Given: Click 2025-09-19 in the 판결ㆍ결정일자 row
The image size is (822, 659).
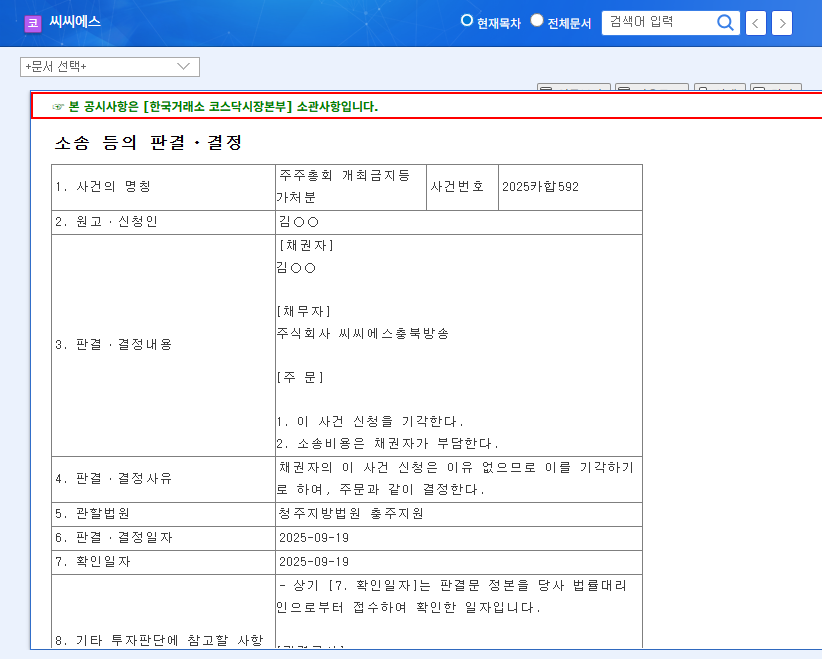Looking at the screenshot, I should (314, 538).
